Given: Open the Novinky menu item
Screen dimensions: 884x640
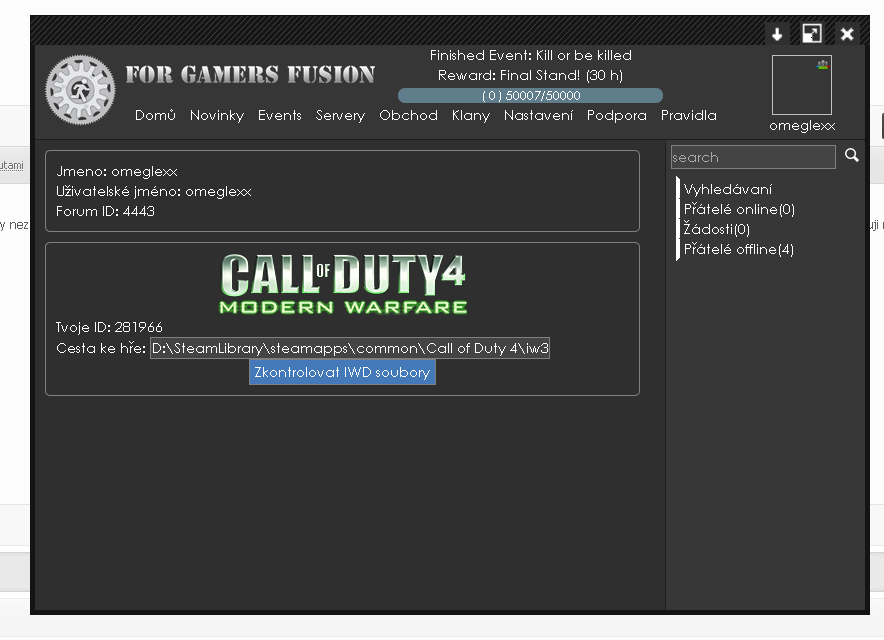Looking at the screenshot, I should pyautogui.click(x=216, y=115).
